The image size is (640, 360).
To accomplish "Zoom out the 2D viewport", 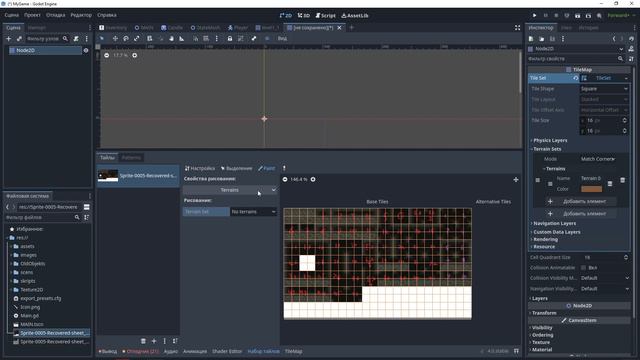I will click(x=107, y=55).
